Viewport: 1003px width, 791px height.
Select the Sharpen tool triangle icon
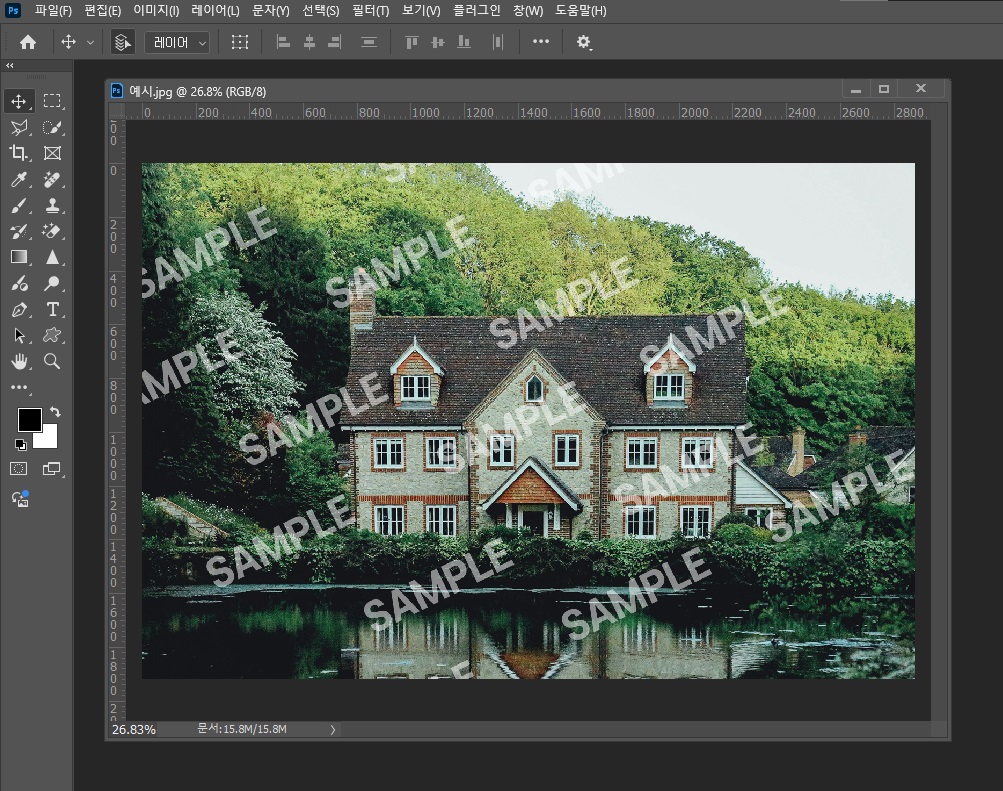(x=52, y=257)
